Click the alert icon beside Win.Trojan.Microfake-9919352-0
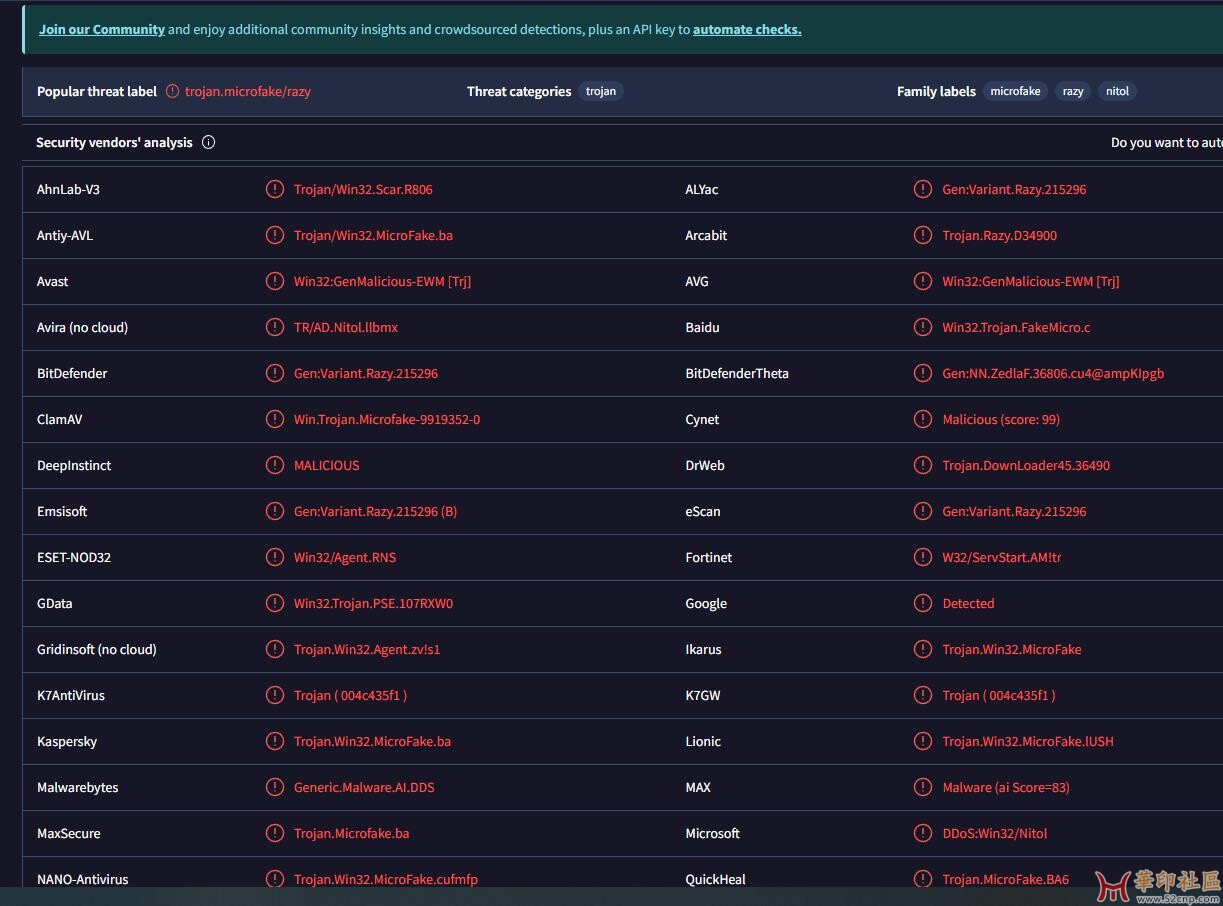 275,419
